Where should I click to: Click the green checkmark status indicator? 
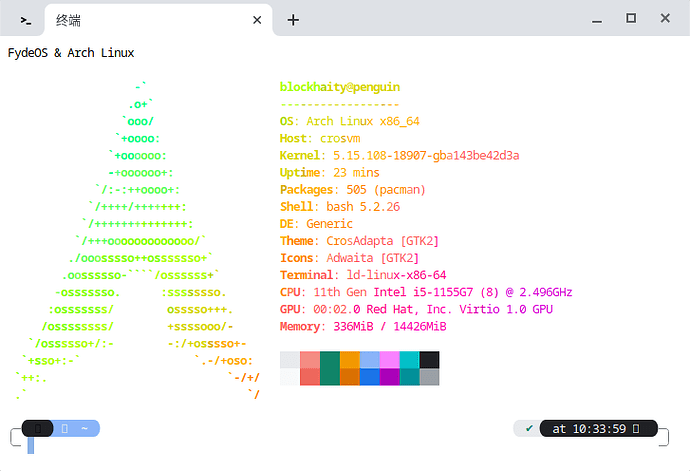tap(529, 428)
